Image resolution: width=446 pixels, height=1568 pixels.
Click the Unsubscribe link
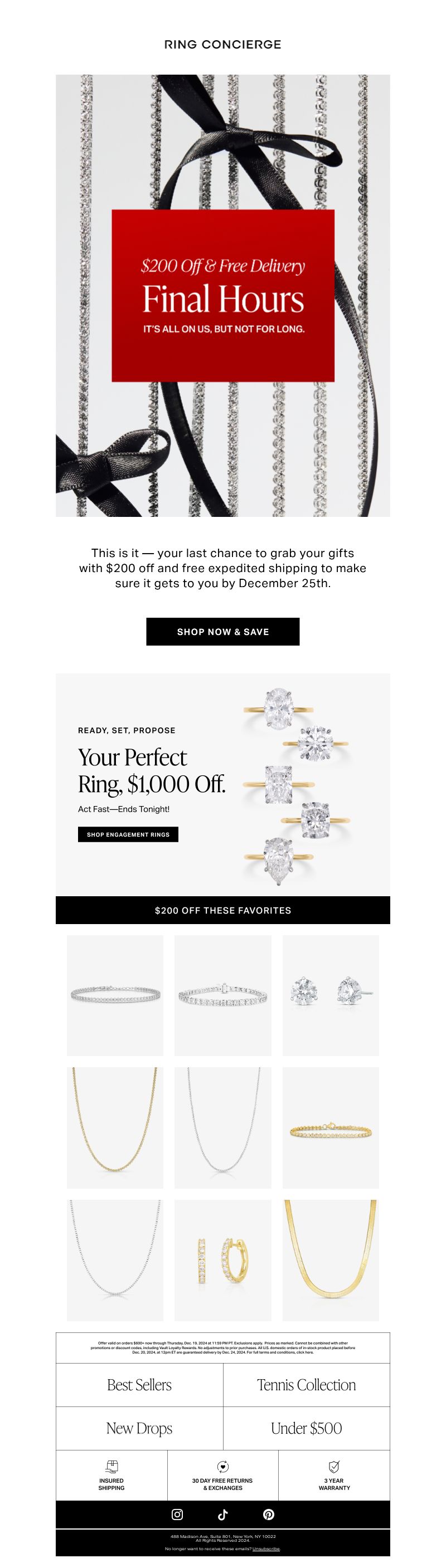coord(266,1548)
